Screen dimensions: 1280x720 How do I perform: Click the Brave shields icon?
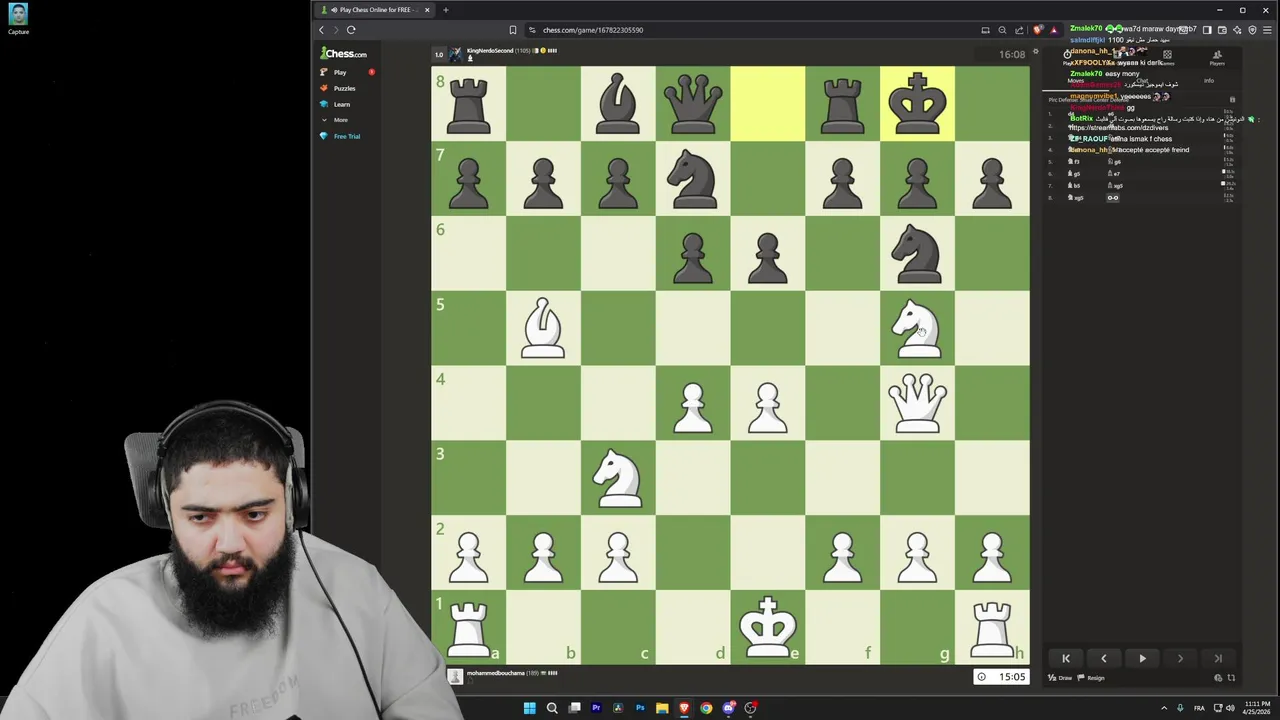click(1038, 30)
